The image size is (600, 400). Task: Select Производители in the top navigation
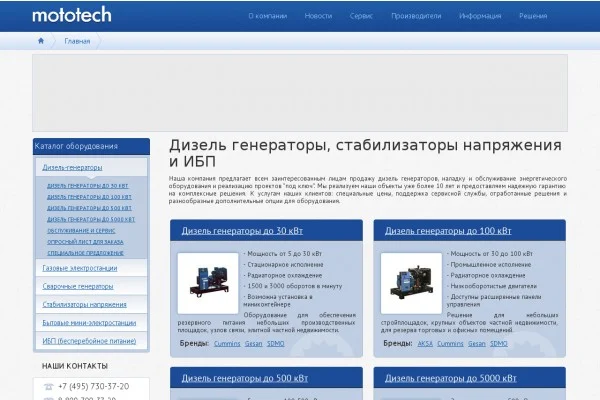coord(416,16)
